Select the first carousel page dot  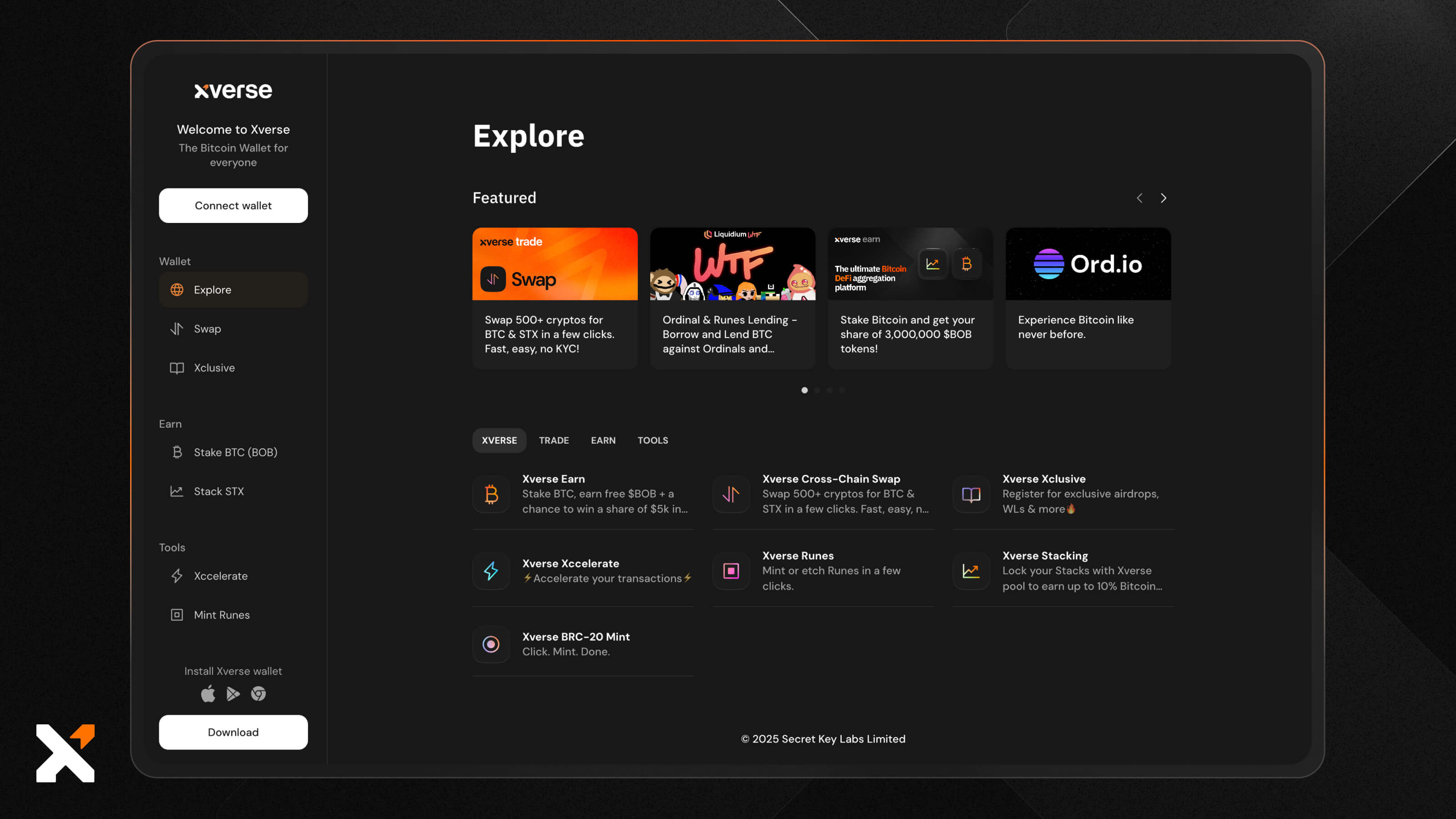click(804, 390)
